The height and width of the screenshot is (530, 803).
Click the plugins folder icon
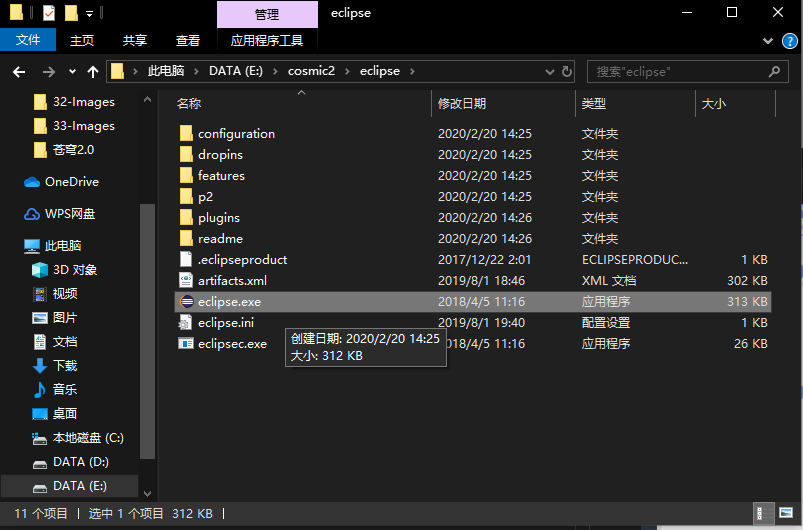(186, 218)
